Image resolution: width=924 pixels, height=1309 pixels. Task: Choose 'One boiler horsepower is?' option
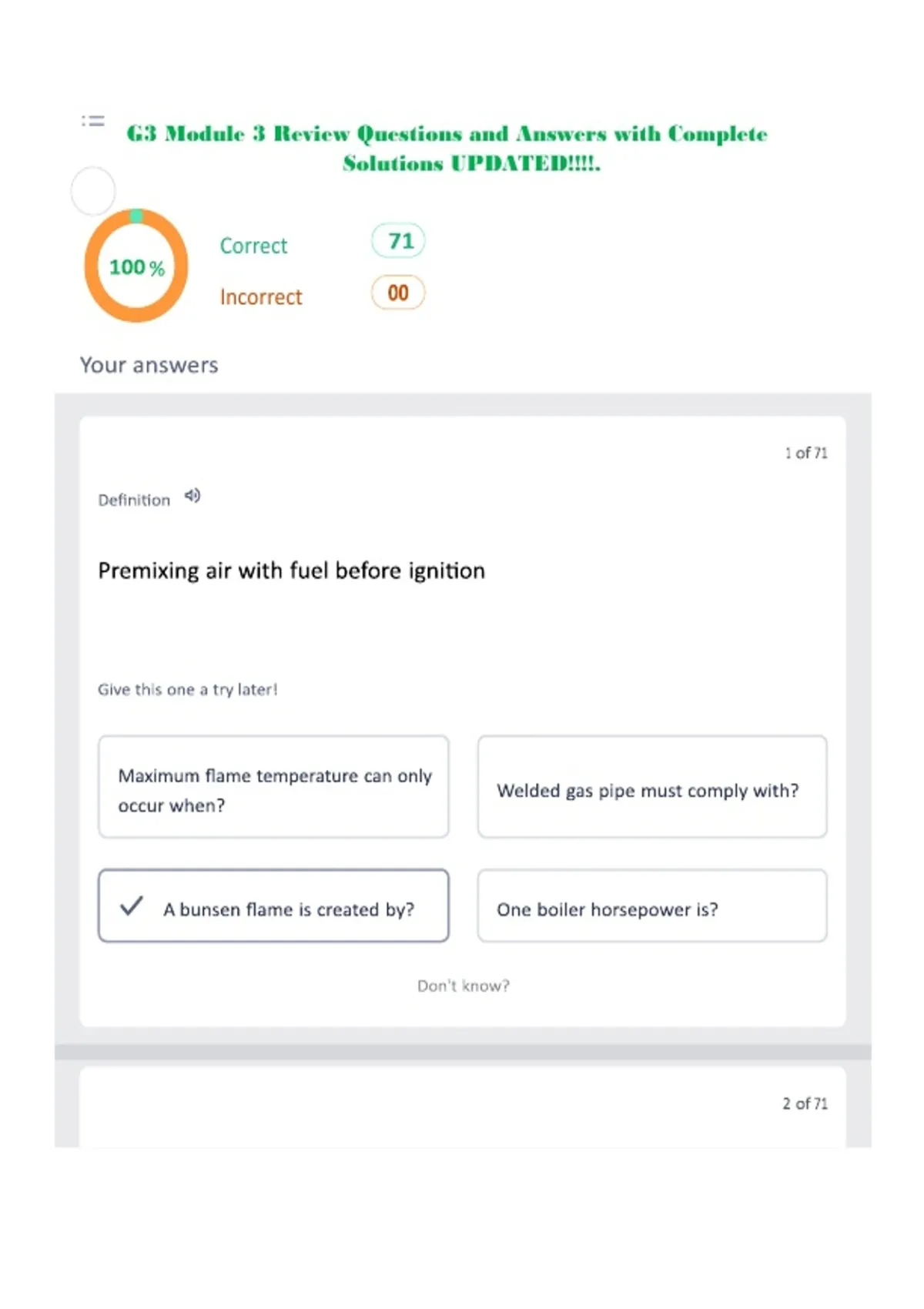[652, 906]
